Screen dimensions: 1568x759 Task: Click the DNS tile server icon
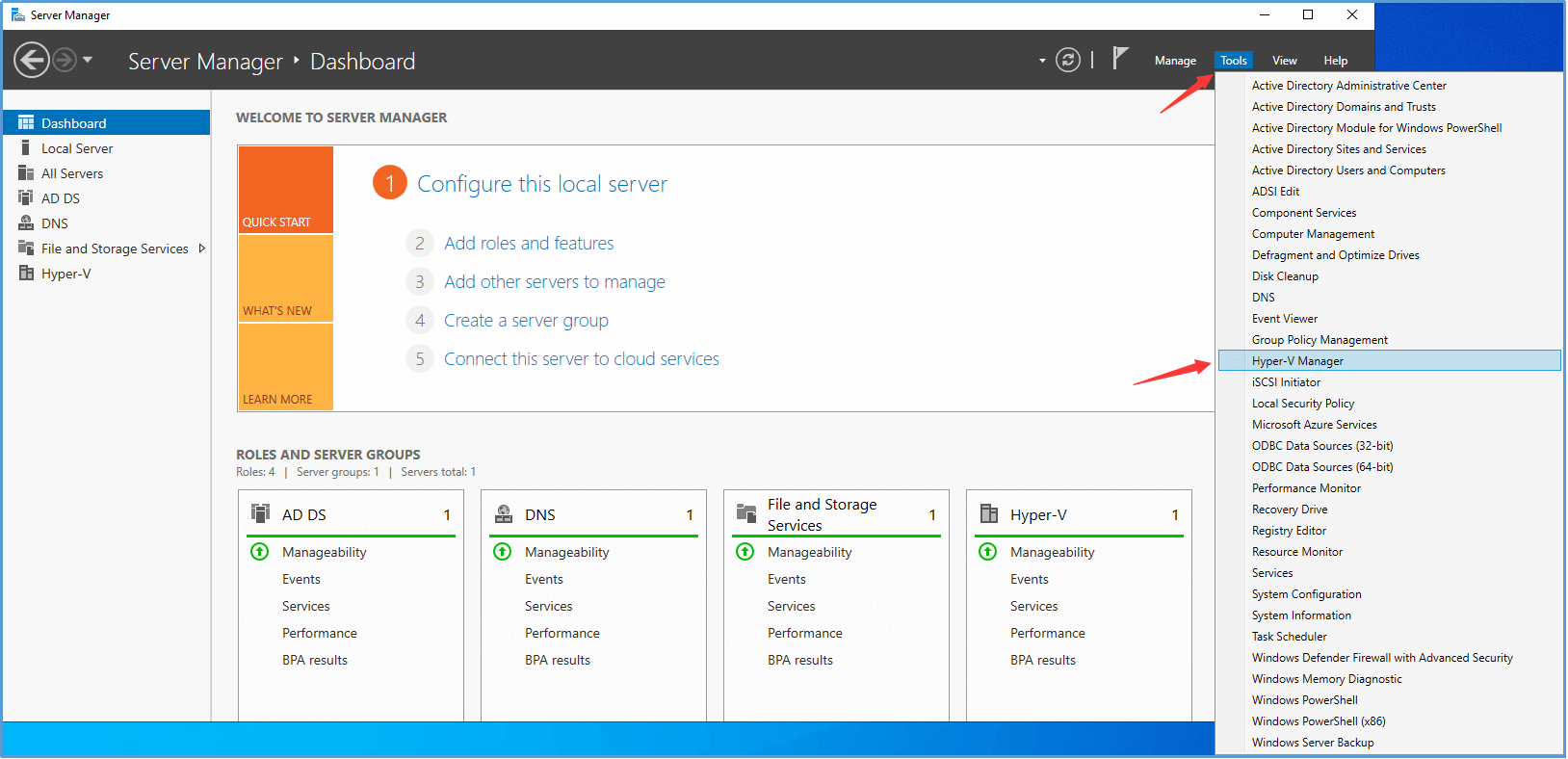503,513
